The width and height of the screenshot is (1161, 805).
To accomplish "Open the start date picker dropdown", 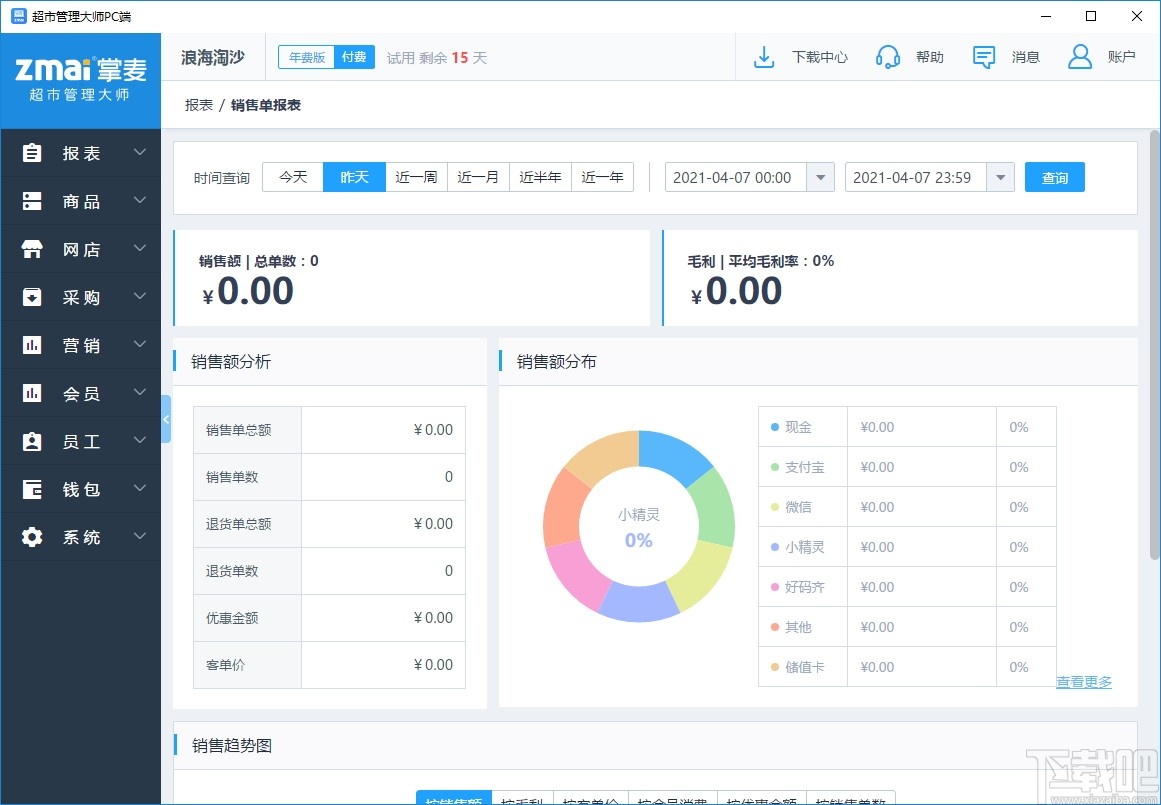I will click(820, 177).
